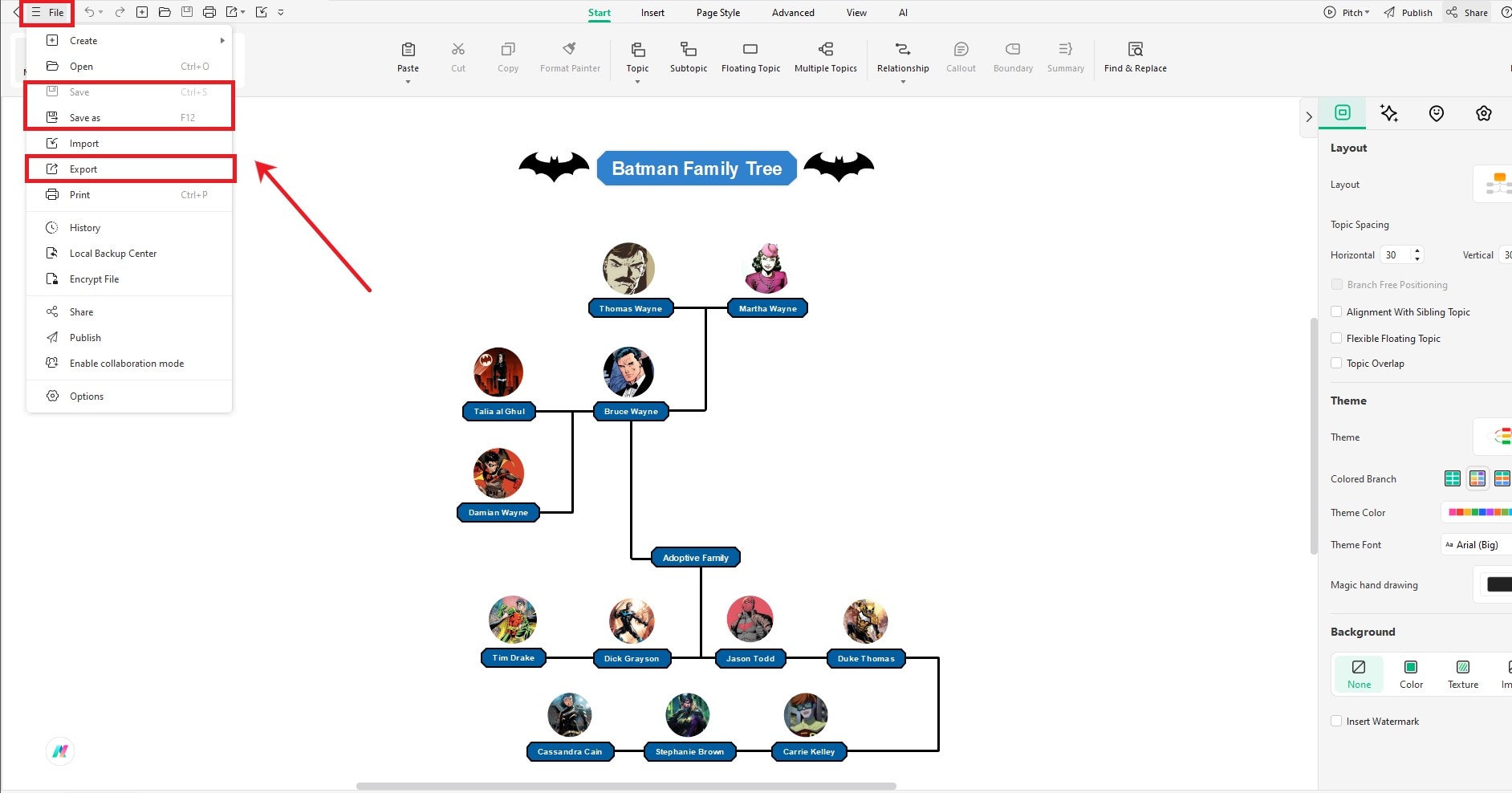Click the Share button at top right
Image resolution: width=1512 pixels, height=793 pixels.
[x=1468, y=12]
